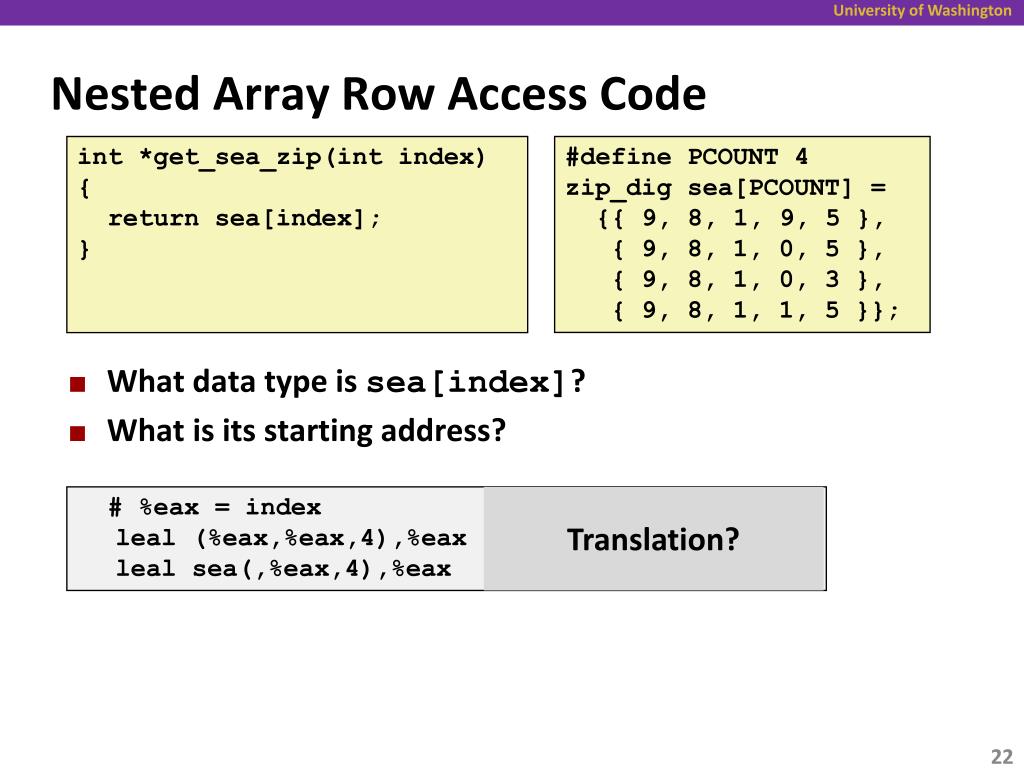Click the array row { 9, 8, 1, 0, 3 }
This screenshot has height=768, width=1024.
[x=748, y=280]
